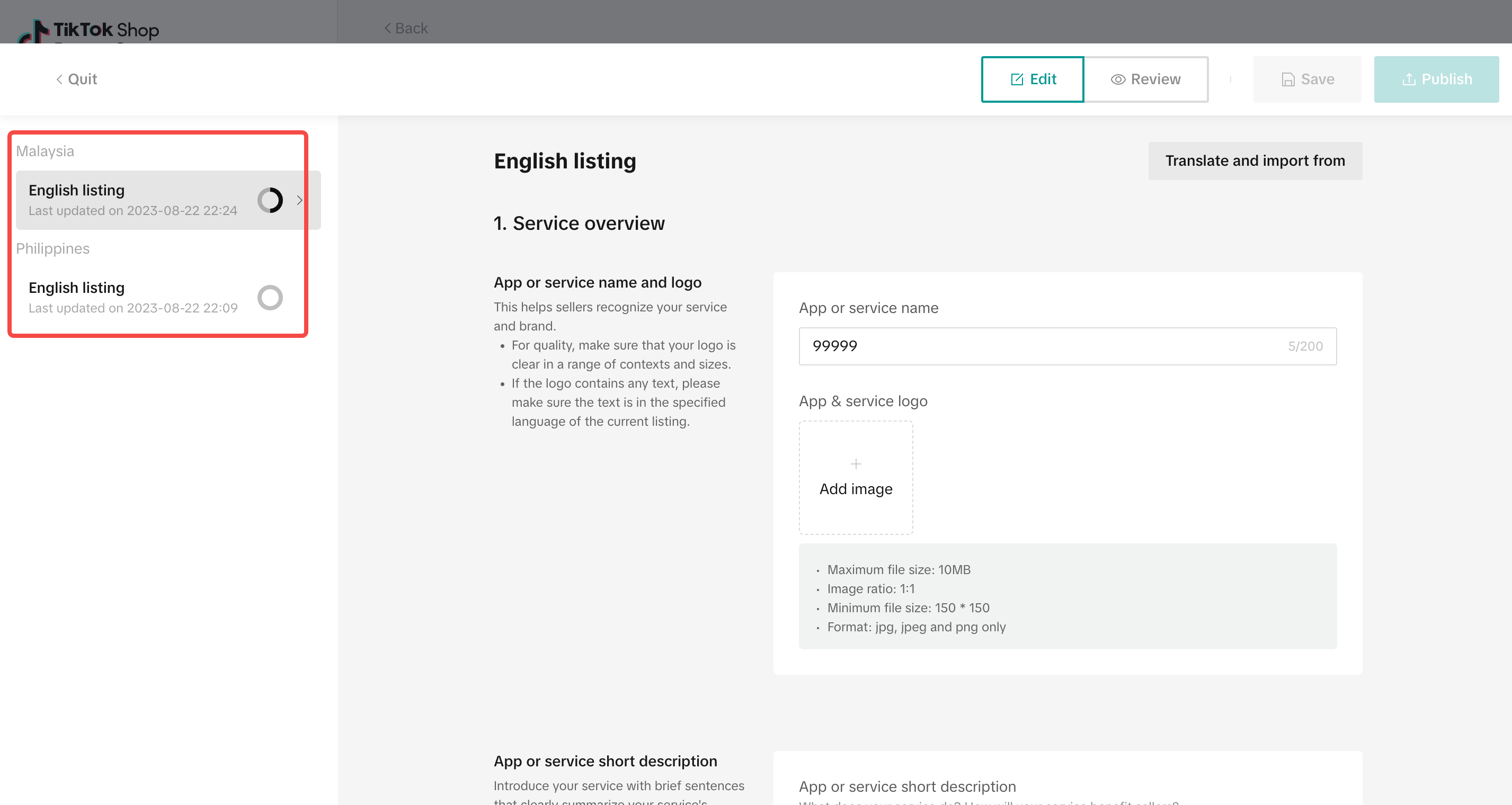Image resolution: width=1512 pixels, height=805 pixels.
Task: Select the Philippines English listing item
Action: pyautogui.click(x=158, y=298)
